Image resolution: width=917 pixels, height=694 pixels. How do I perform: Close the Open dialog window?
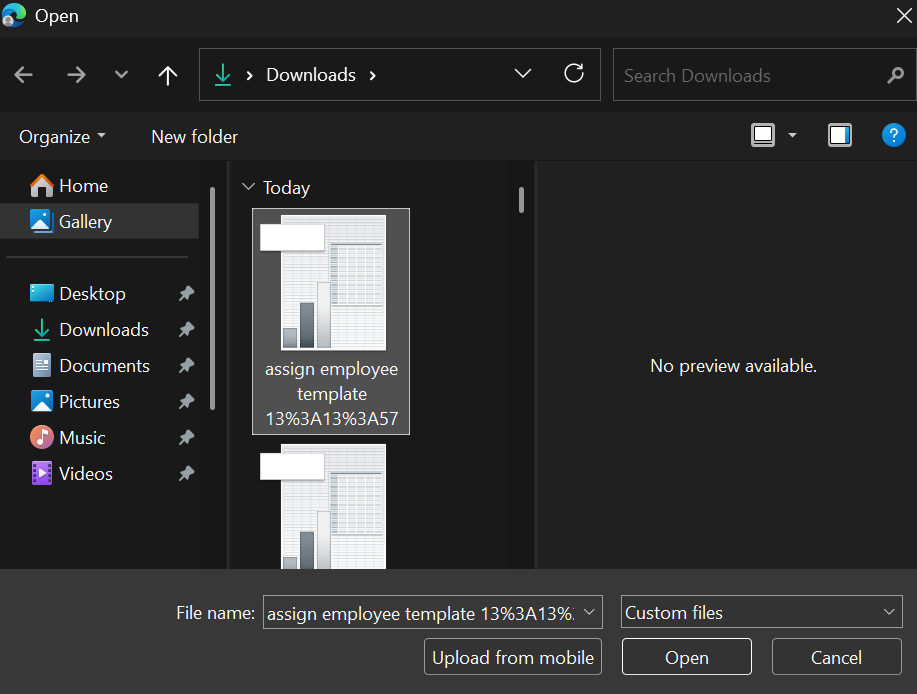click(x=903, y=16)
